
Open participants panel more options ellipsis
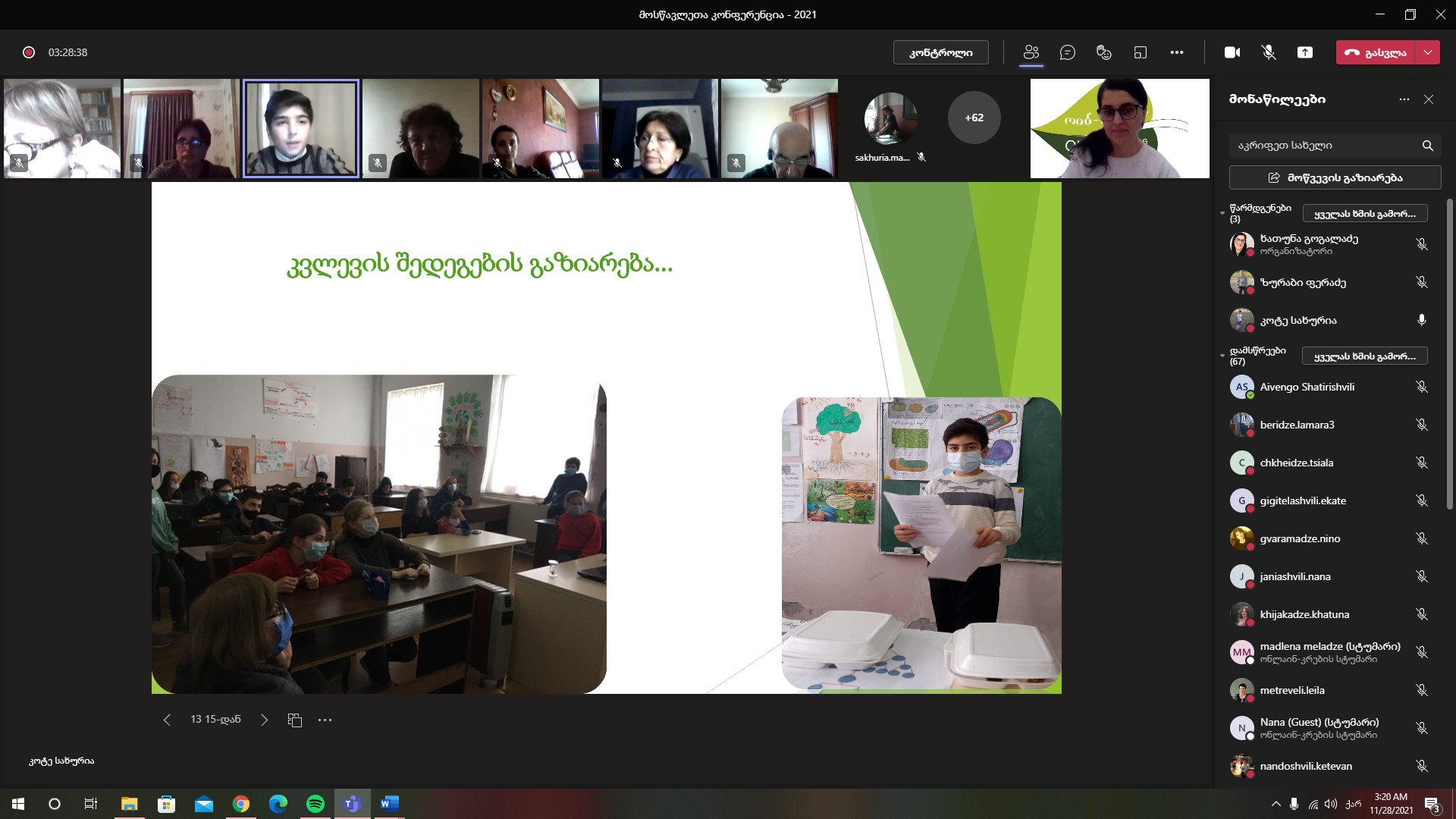1404,99
